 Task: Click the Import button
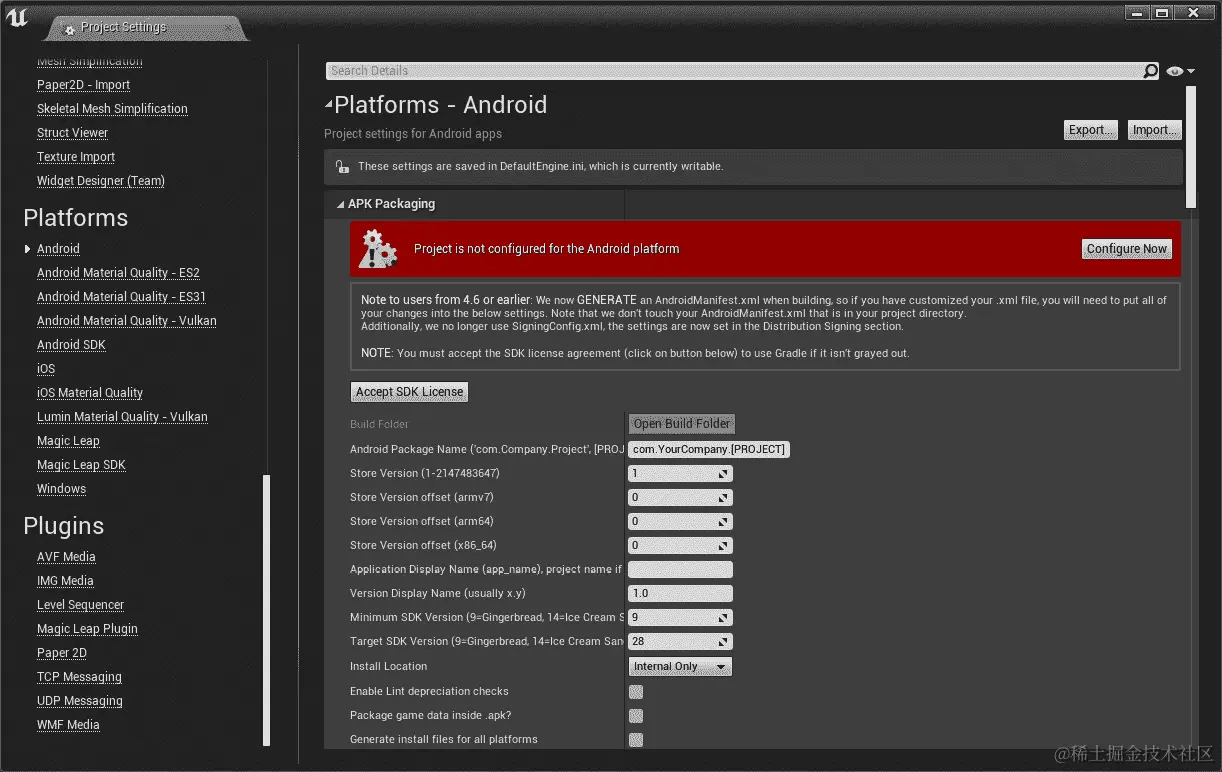click(1154, 130)
